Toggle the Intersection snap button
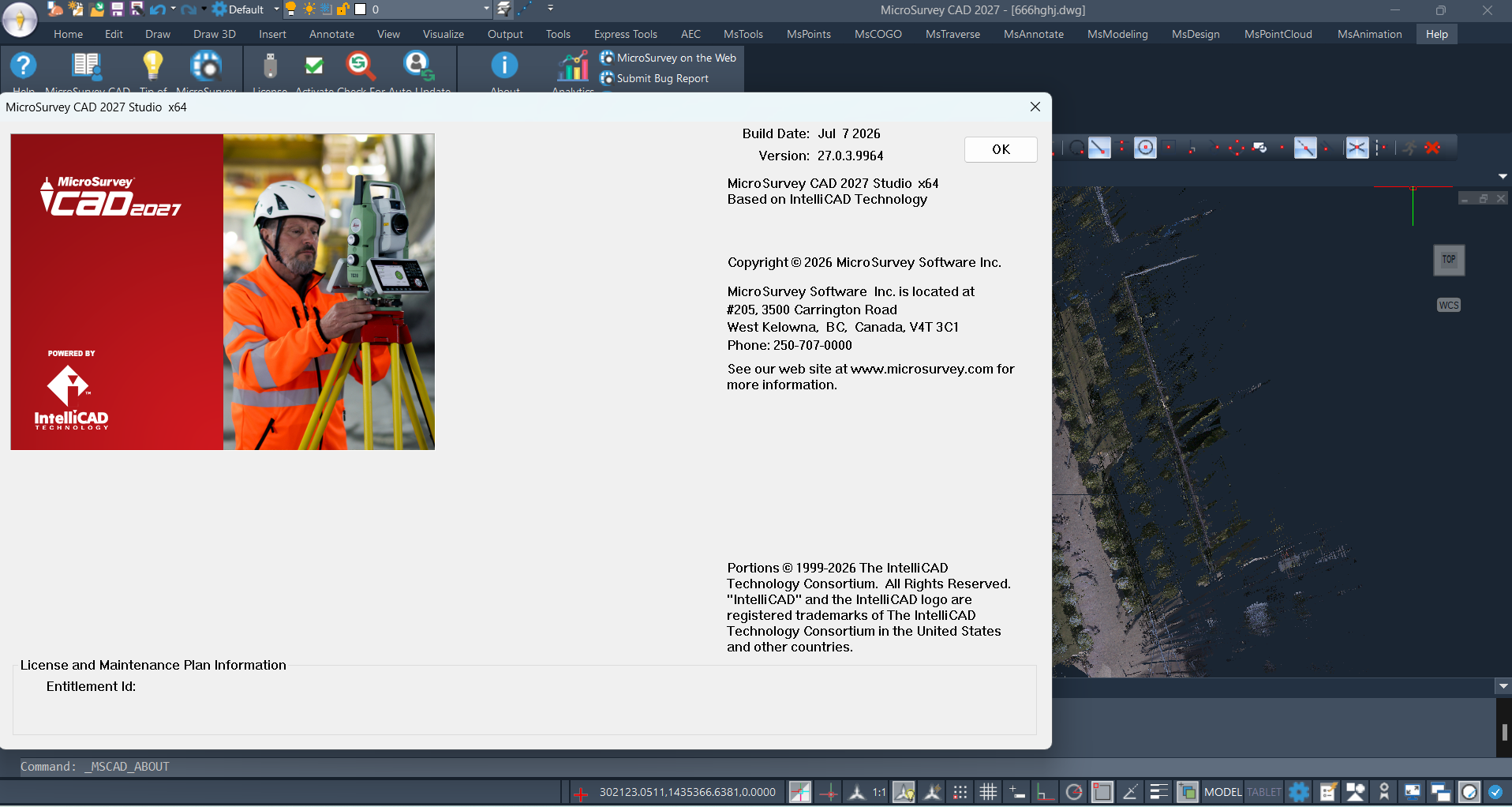This screenshot has width=1512, height=807. (x=1357, y=148)
